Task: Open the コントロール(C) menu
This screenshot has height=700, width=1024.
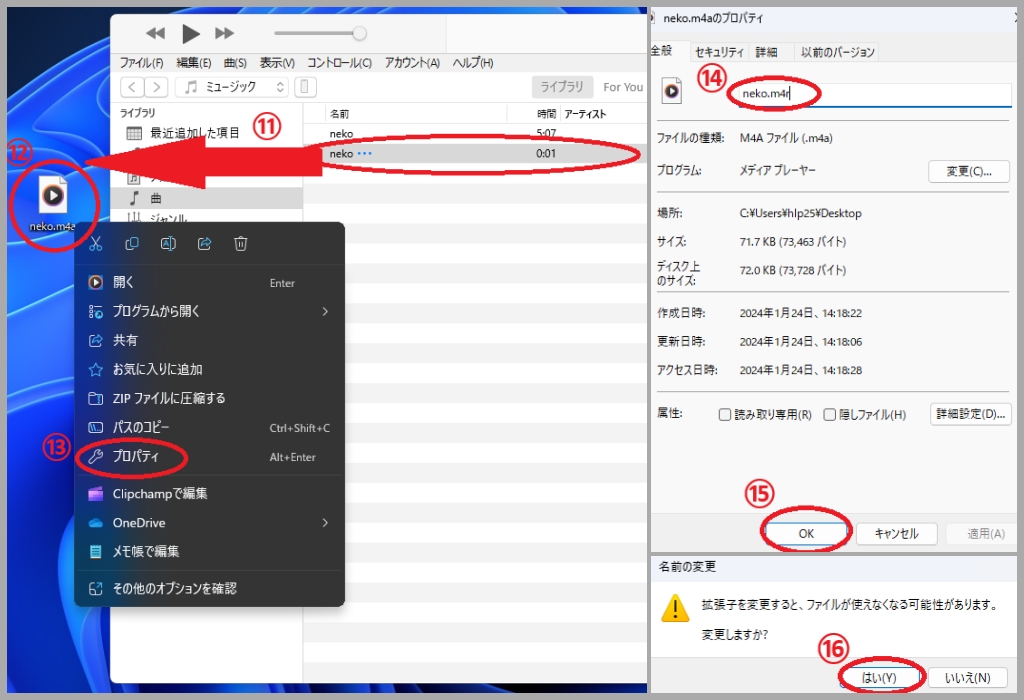Action: 339,63
